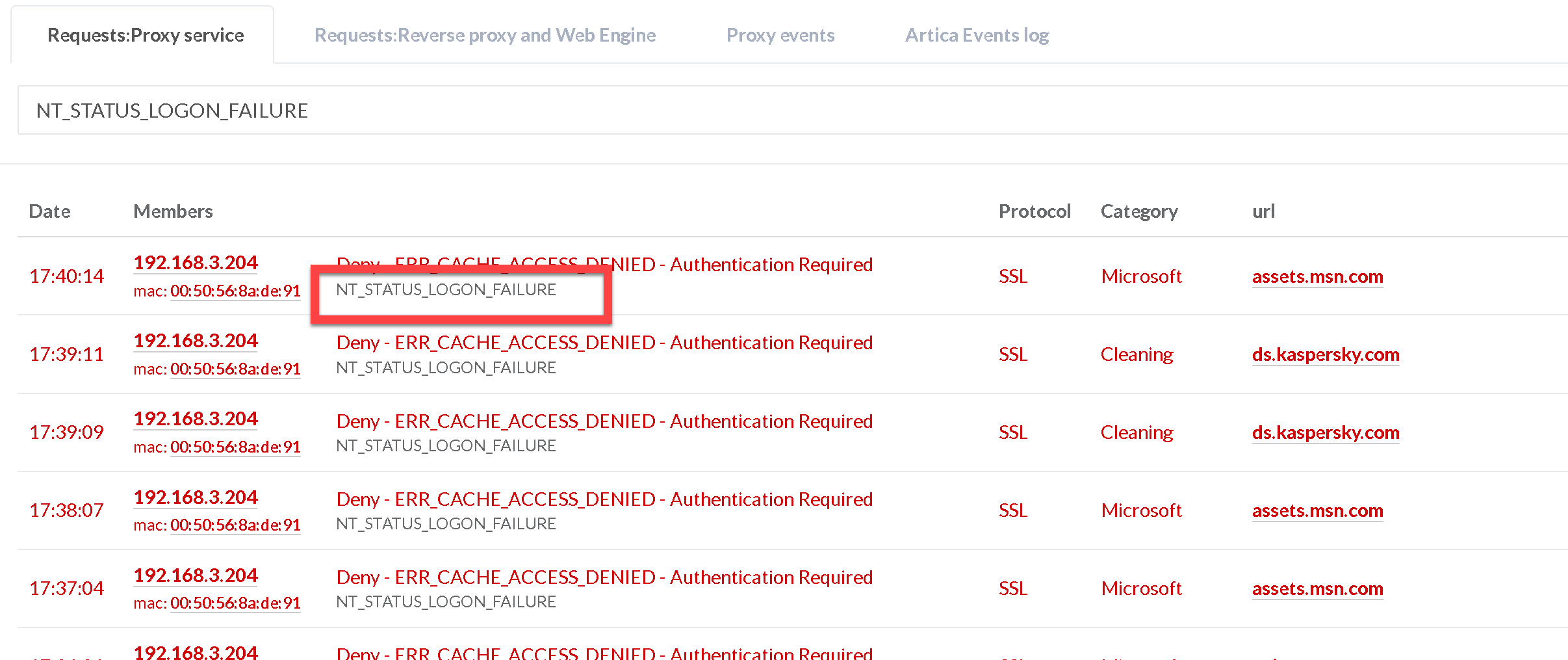Screen dimensions: 1568x660
Task: Select IP 192.168.3.204 in 17:38:07 row
Action: tap(196, 497)
